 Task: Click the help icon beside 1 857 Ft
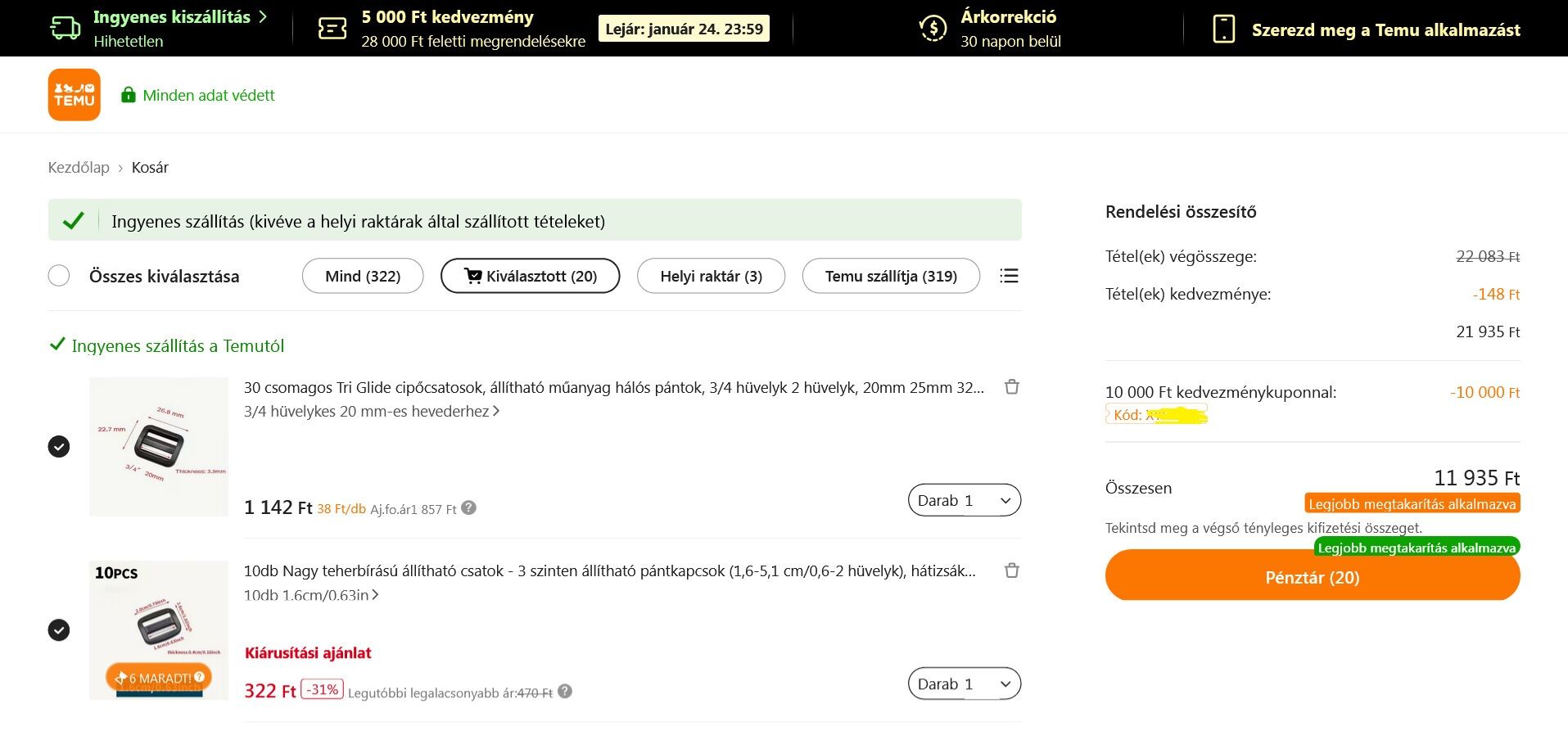(x=468, y=507)
